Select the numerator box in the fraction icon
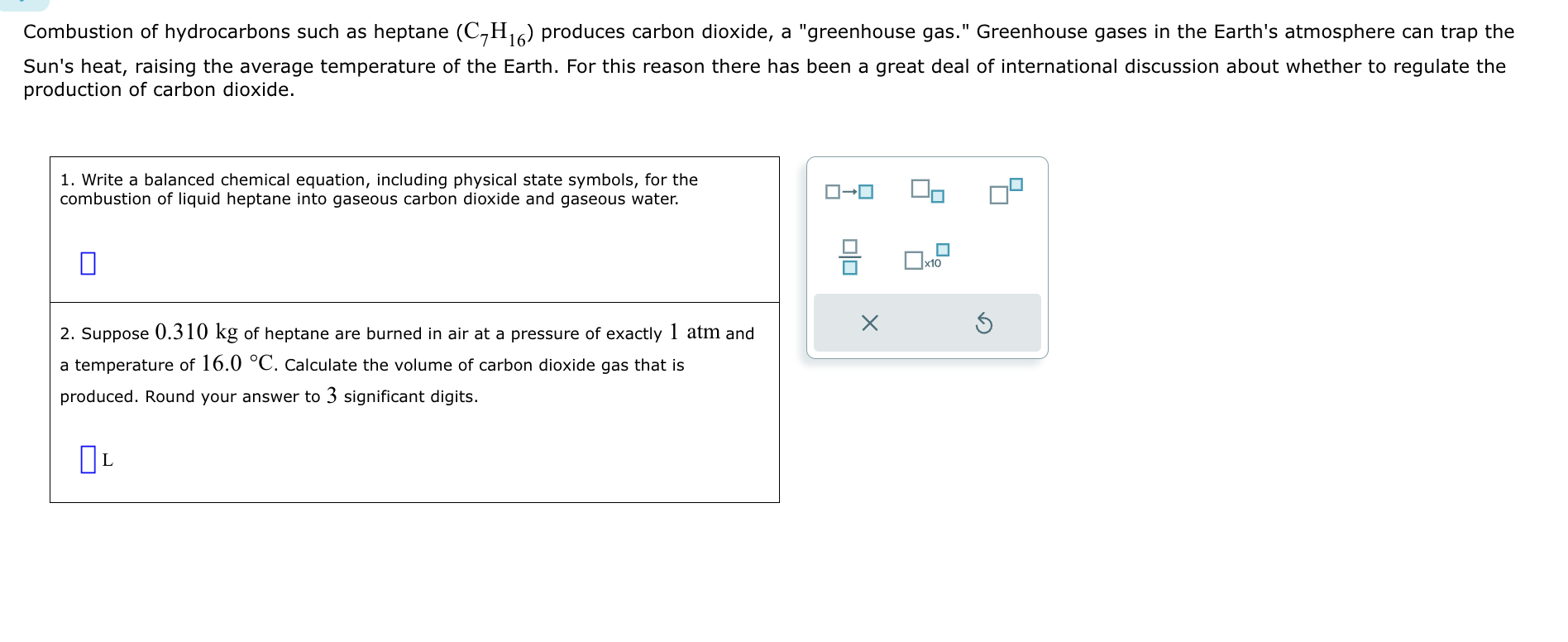Screen dimensions: 1568x642 pyautogui.click(x=849, y=247)
